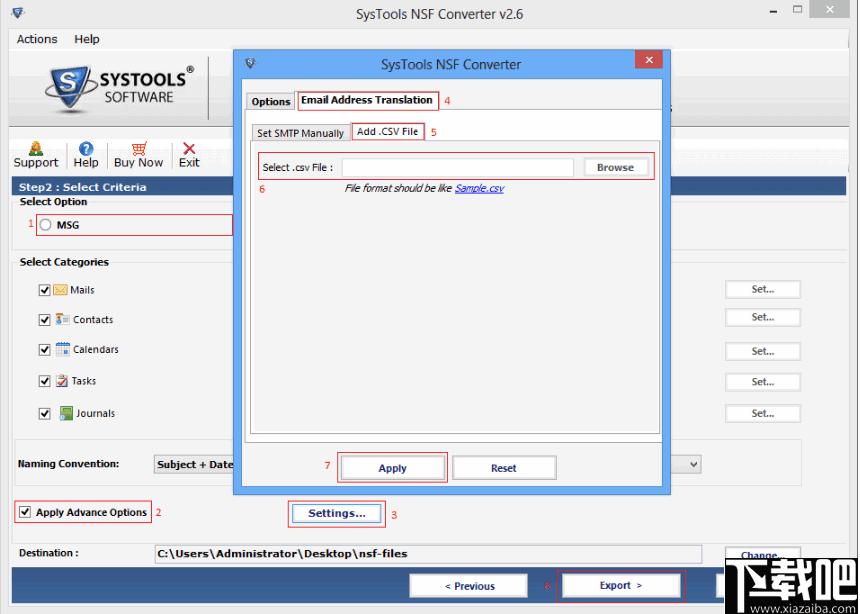860x614 pixels.
Task: Expand the Naming Convention dropdown arrow
Action: (694, 464)
